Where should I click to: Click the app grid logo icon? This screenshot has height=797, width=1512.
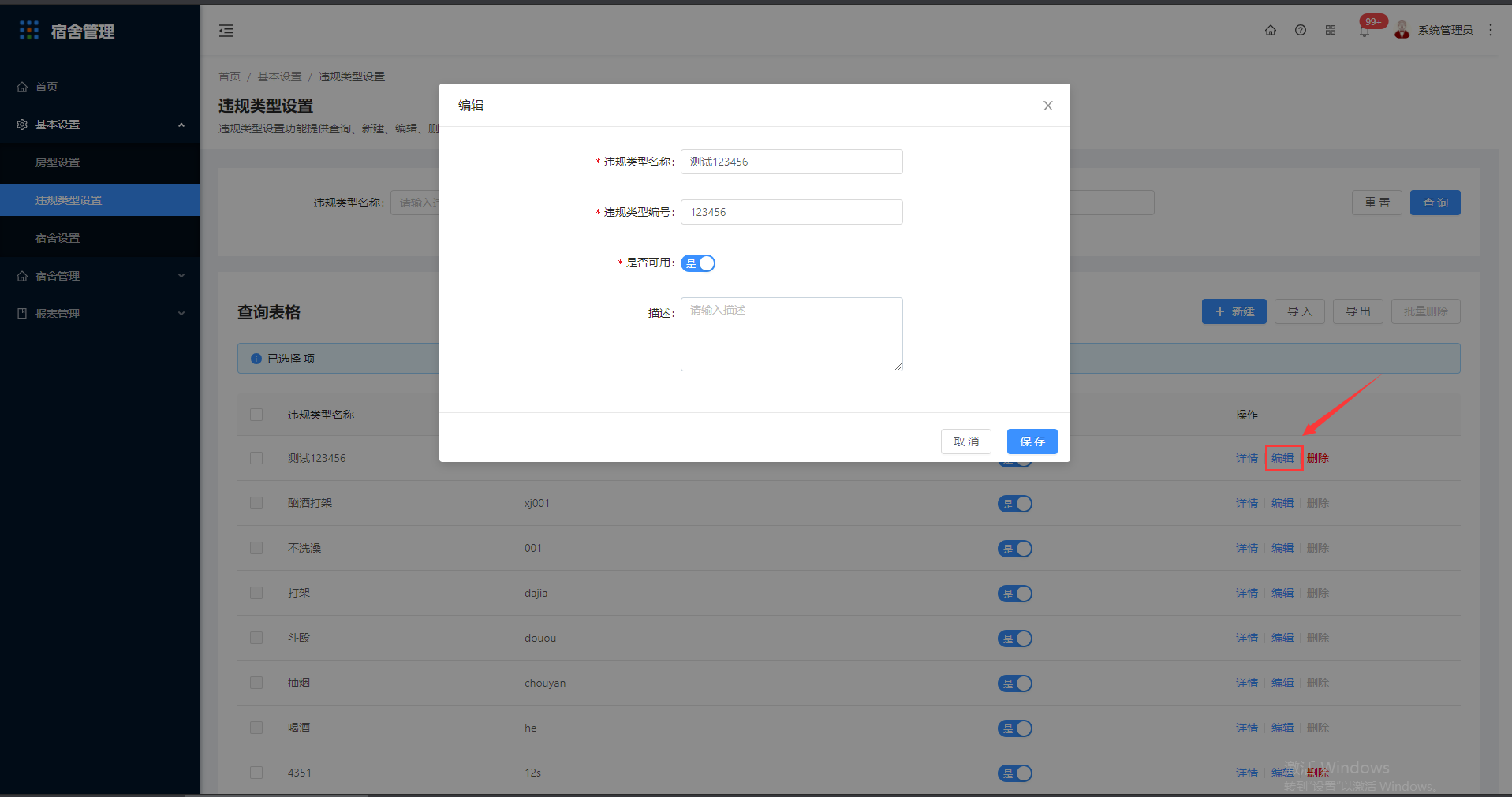coord(29,31)
